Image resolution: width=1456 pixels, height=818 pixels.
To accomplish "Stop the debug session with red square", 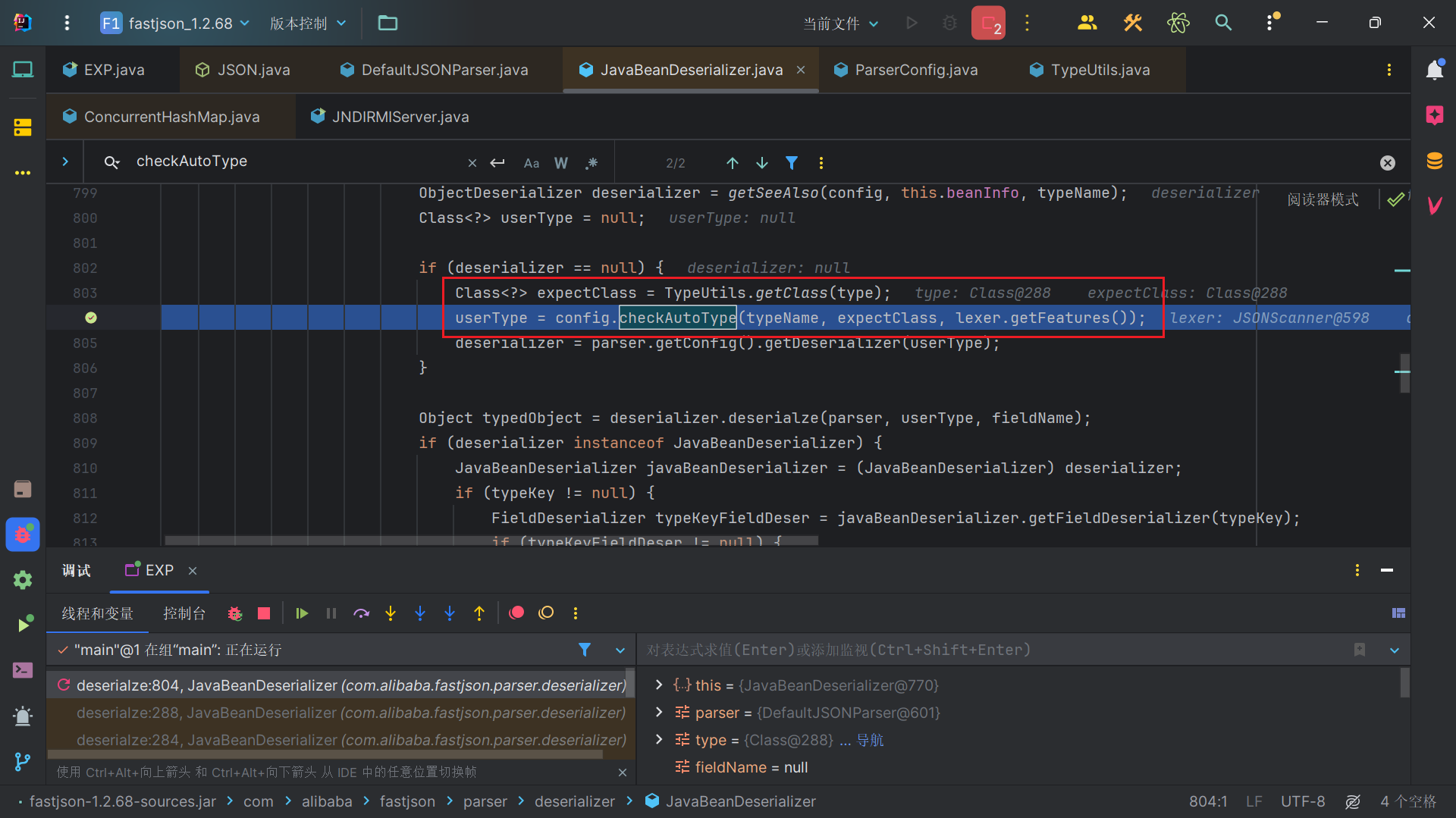I will pyautogui.click(x=264, y=613).
